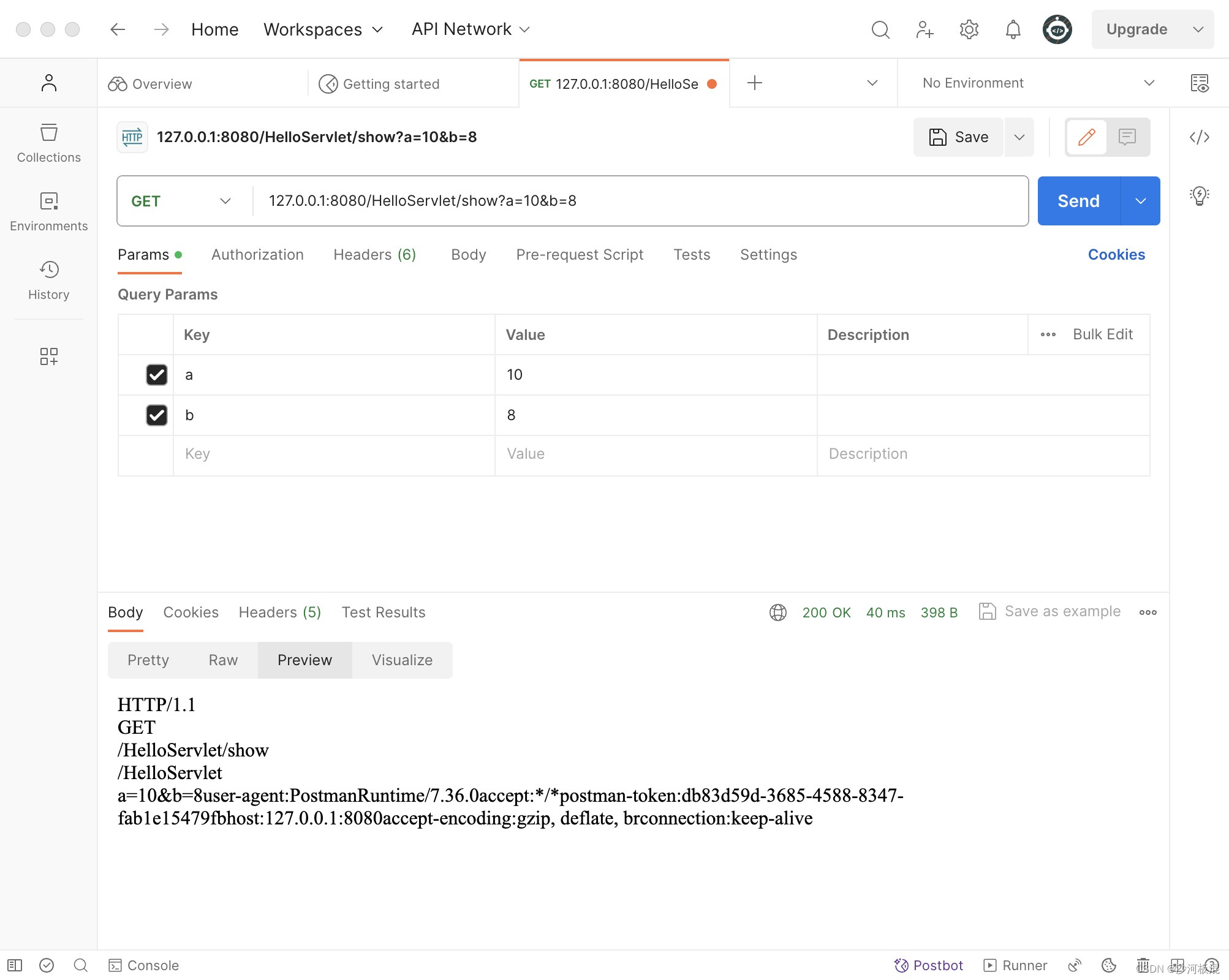Click the invite collaborators icon
The height and width of the screenshot is (980, 1229).
(924, 29)
